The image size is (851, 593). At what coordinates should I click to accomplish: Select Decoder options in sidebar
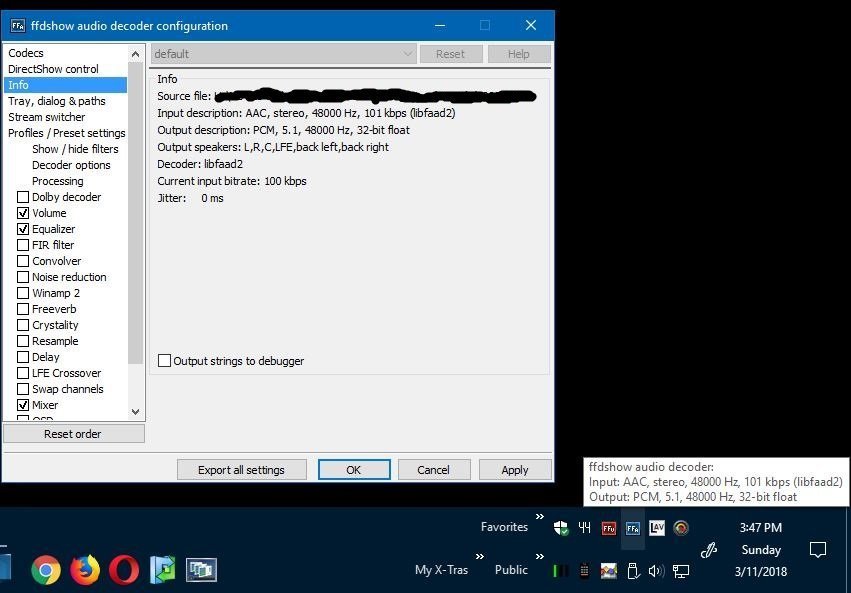tap(71, 165)
